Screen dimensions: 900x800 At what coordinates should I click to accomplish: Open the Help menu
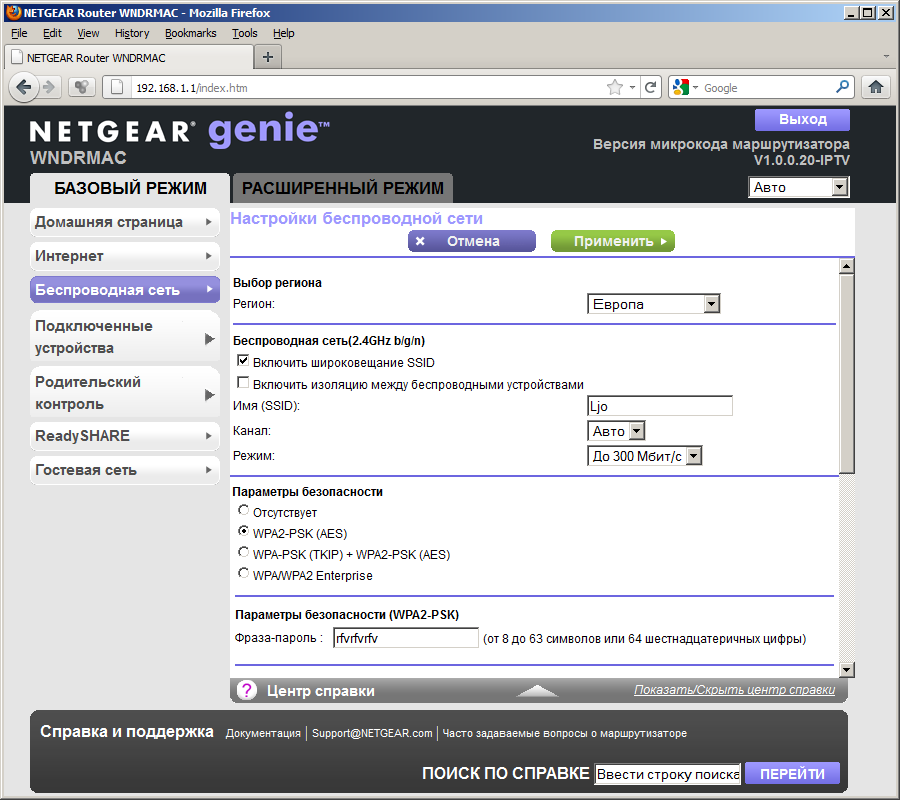pyautogui.click(x=284, y=33)
